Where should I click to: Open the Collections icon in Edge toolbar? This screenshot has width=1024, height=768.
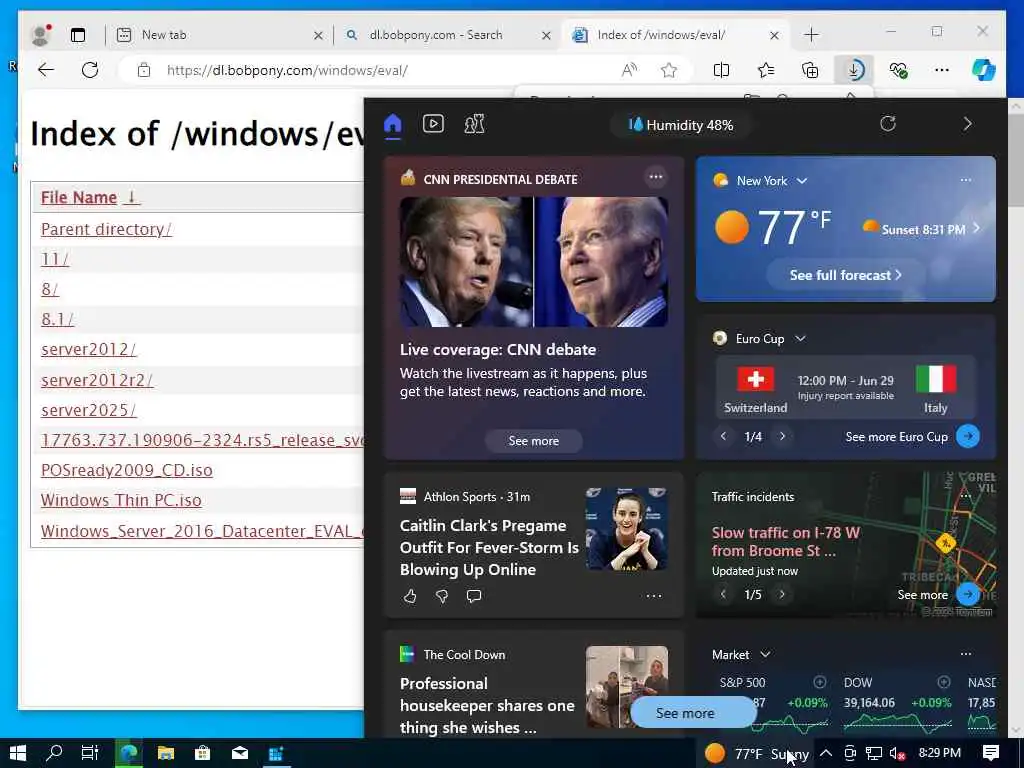click(x=810, y=70)
